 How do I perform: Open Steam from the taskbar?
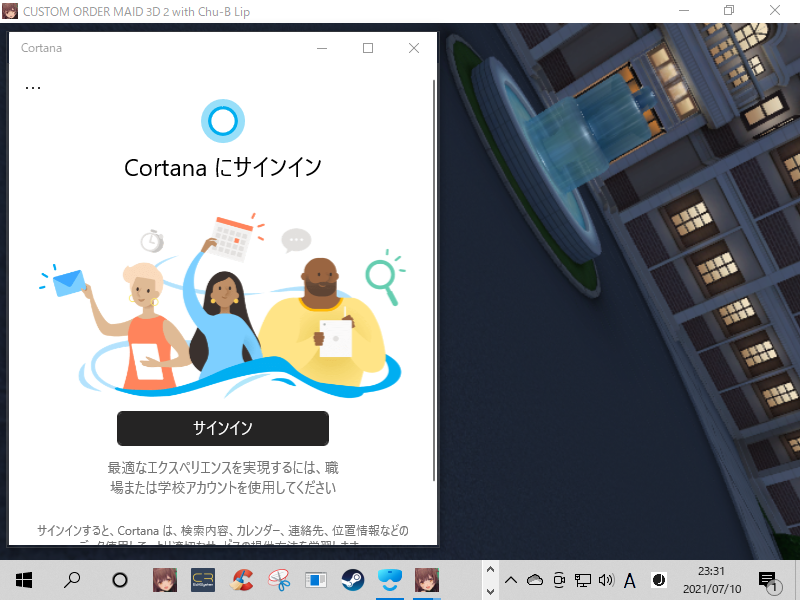(x=353, y=580)
